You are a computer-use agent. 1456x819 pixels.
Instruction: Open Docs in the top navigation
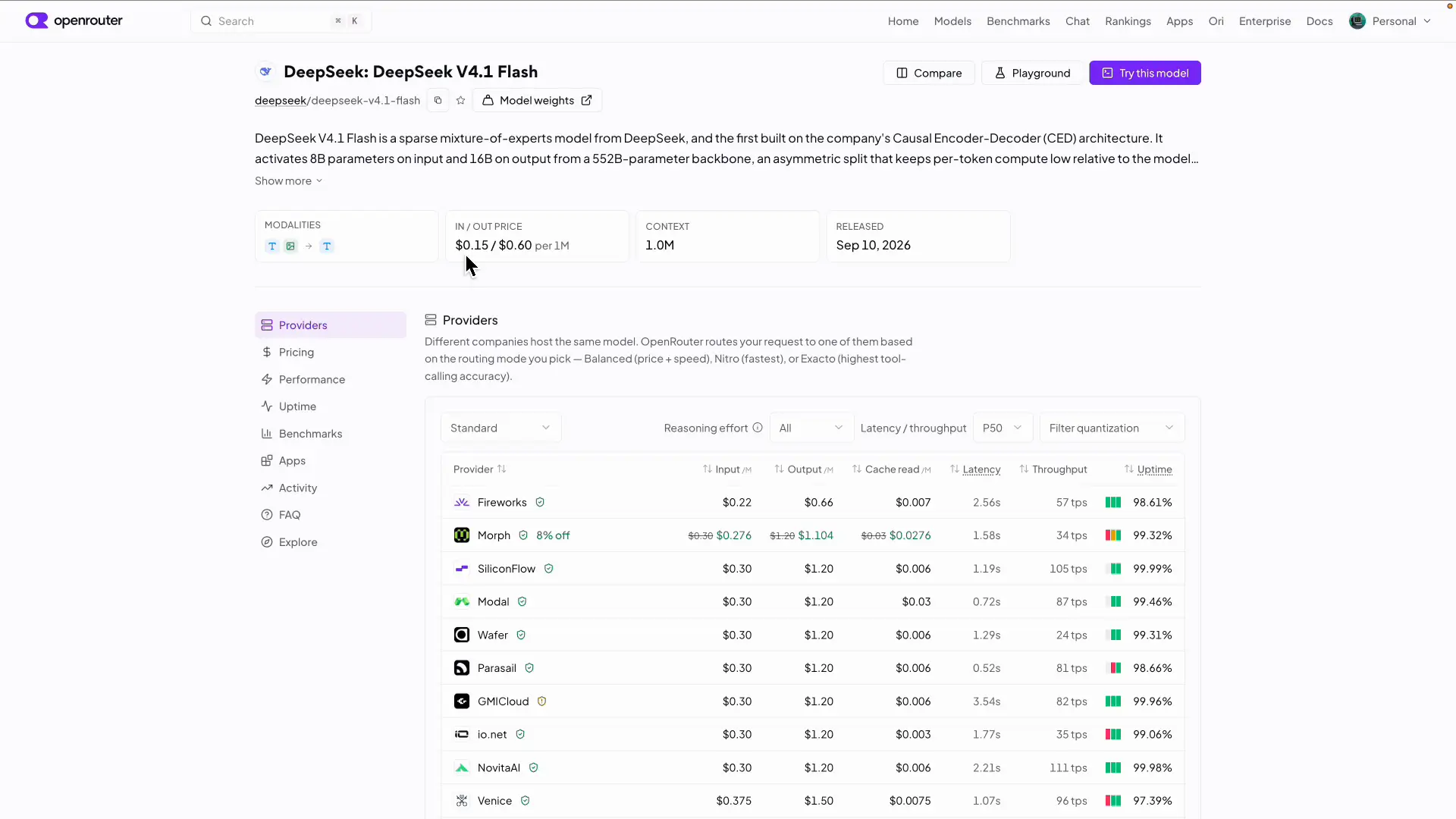1319,21
